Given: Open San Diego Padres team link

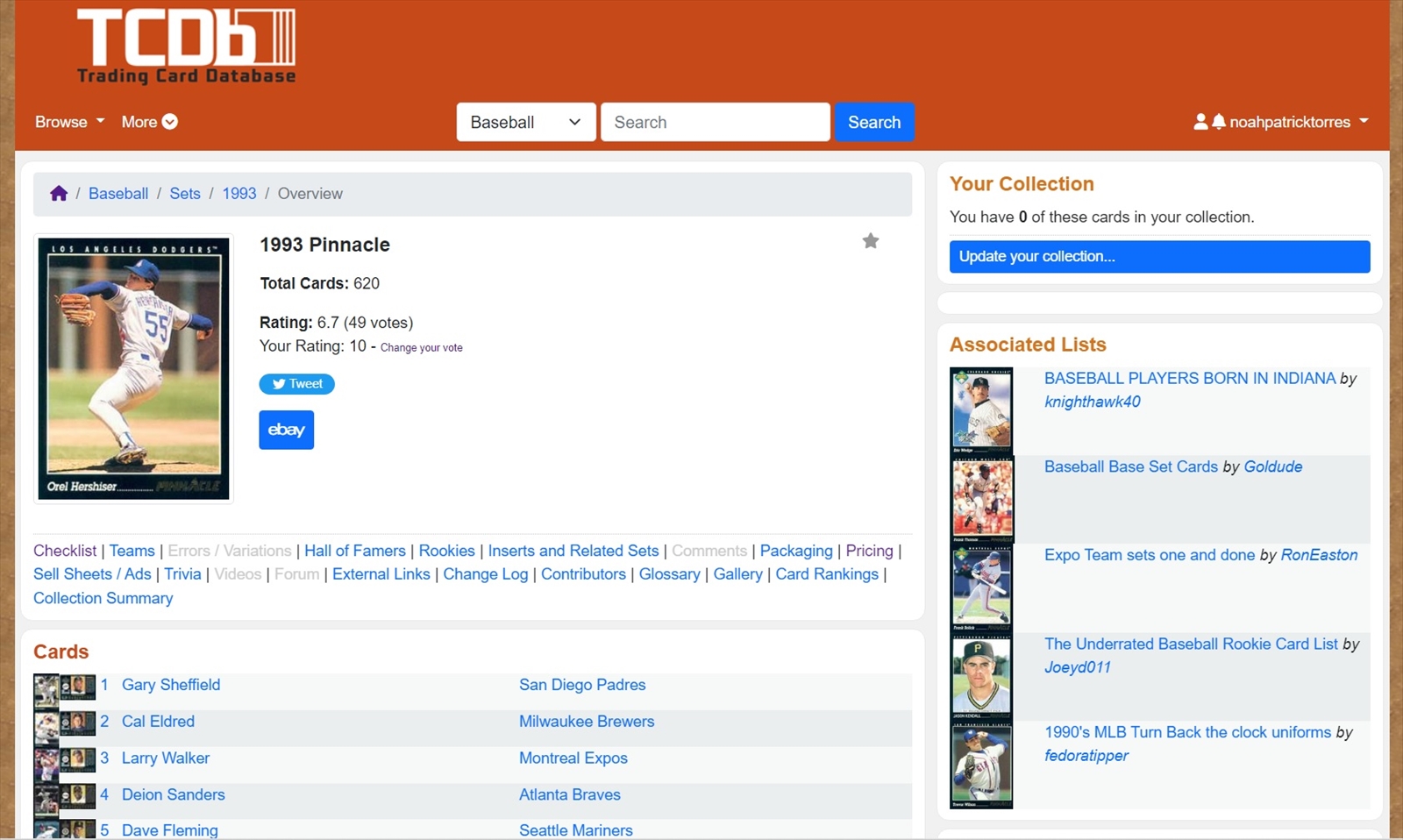Looking at the screenshot, I should click(582, 685).
